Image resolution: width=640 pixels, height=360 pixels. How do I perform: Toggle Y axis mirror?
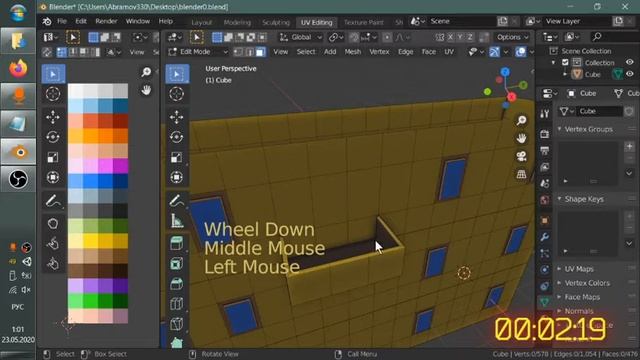[460, 37]
